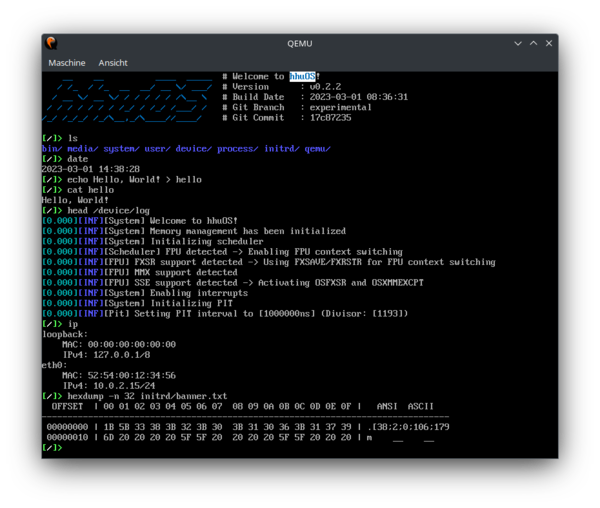Screen dimensions: 600x508
Task: Click the version value v0.2.2
Action: pos(325,87)
